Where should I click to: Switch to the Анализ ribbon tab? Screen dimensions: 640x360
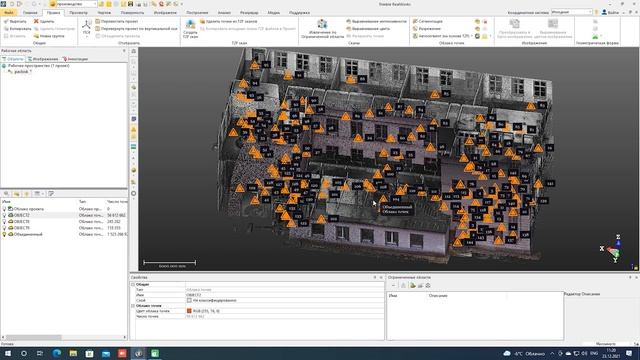coord(224,13)
